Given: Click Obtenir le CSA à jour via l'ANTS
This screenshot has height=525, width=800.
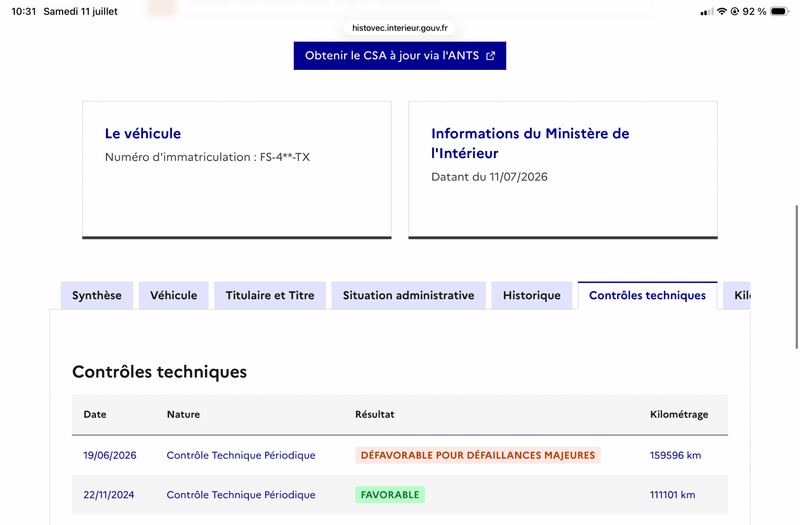Looking at the screenshot, I should pos(399,56).
